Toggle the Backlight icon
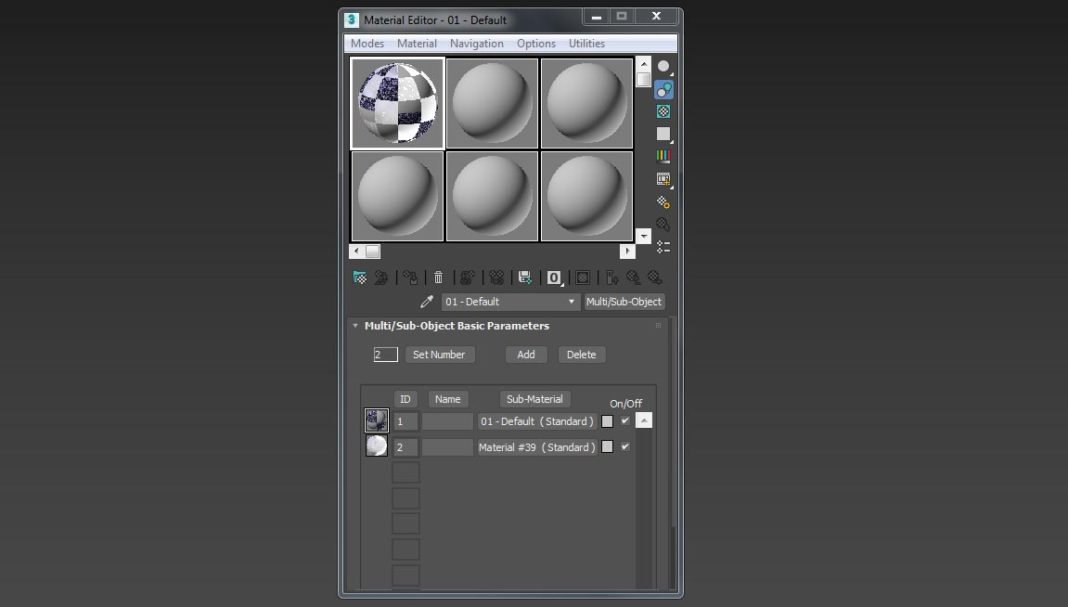 (x=663, y=89)
